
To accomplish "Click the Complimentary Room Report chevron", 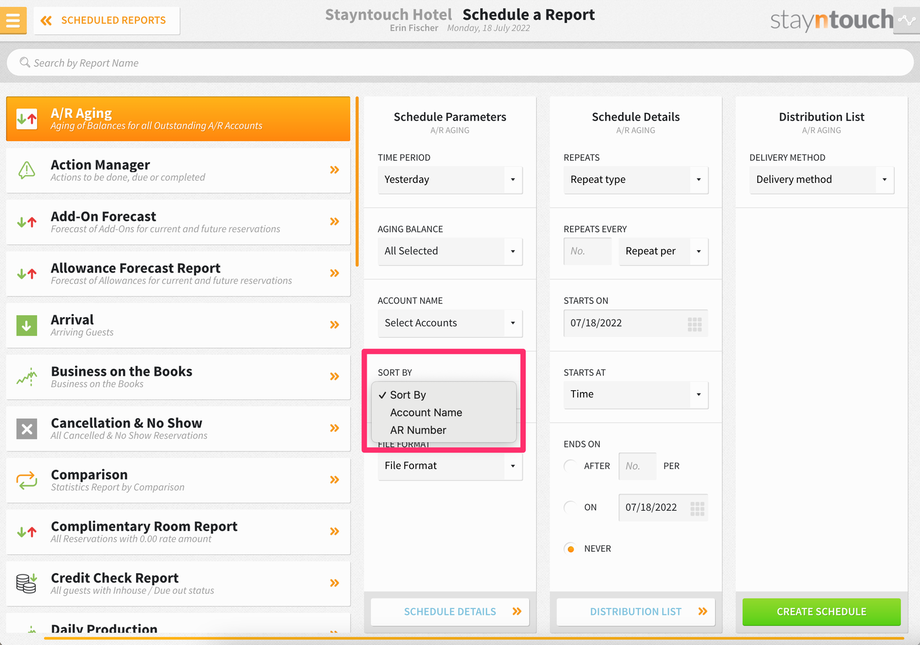I will click(334, 532).
